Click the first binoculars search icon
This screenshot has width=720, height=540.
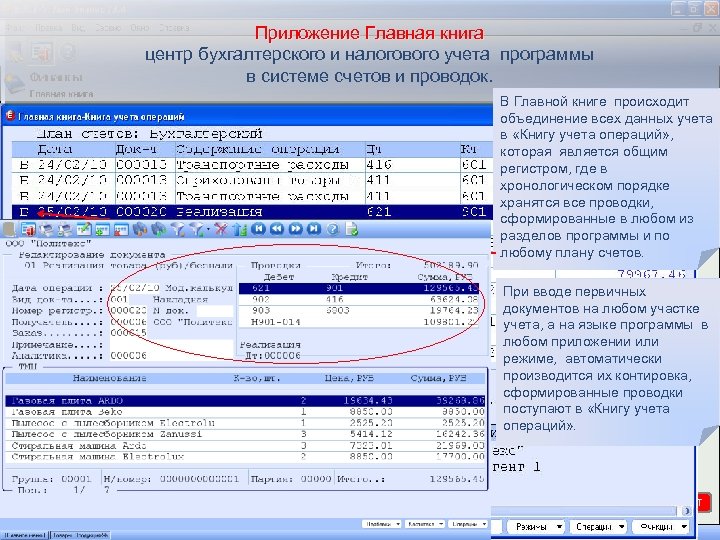click(140, 229)
